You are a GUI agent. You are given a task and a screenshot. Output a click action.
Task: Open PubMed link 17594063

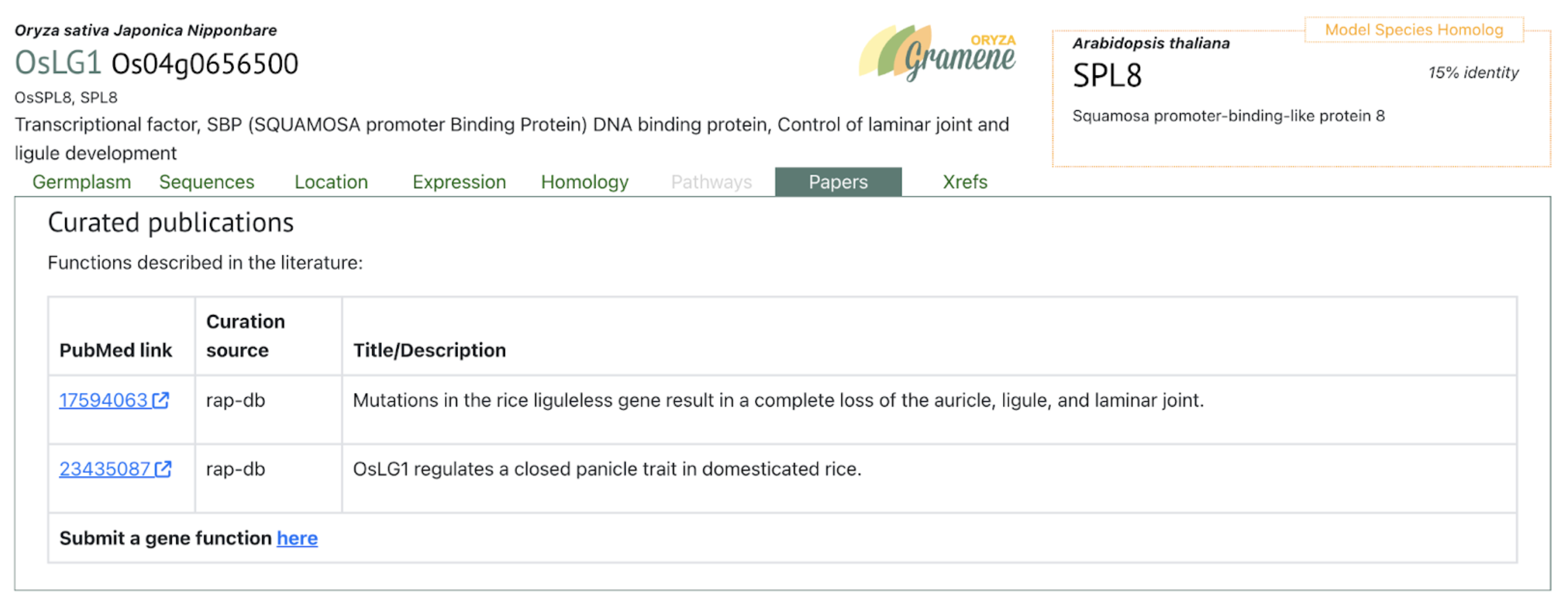(x=103, y=401)
